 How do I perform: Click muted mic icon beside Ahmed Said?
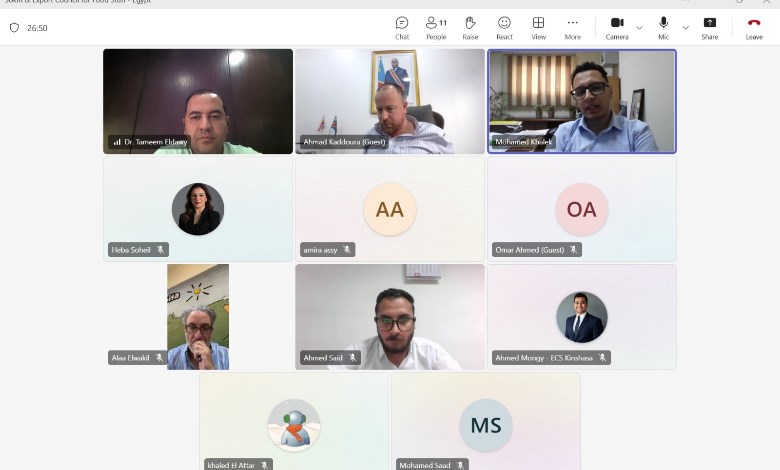coord(352,358)
